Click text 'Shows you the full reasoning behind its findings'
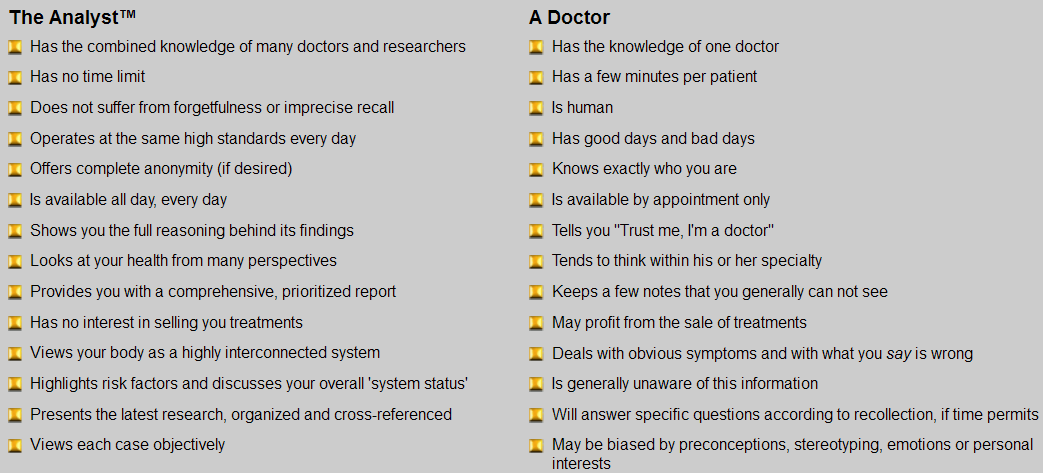The height and width of the screenshot is (473, 1043). click(191, 230)
